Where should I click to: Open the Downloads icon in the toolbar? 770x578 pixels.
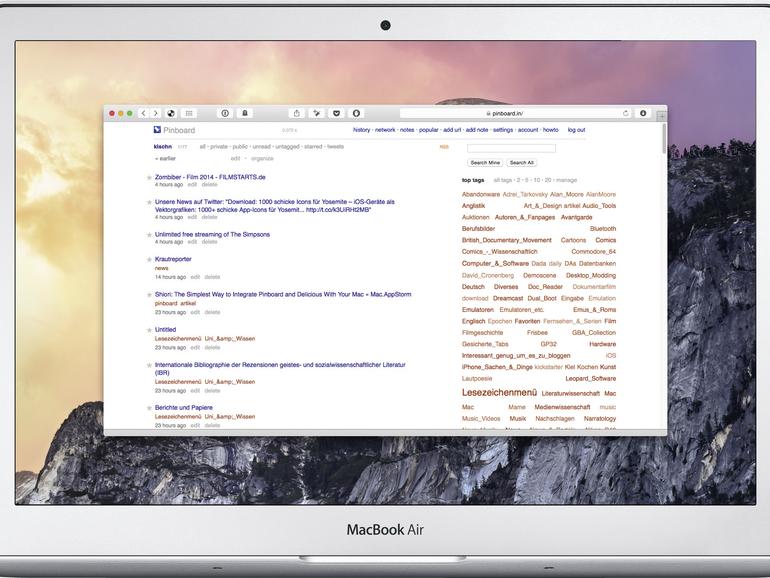[x=643, y=113]
